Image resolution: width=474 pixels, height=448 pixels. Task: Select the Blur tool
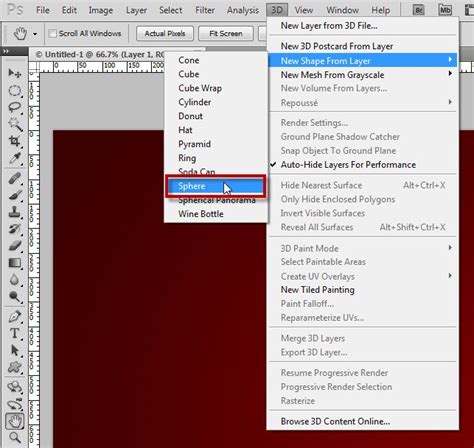click(15, 279)
